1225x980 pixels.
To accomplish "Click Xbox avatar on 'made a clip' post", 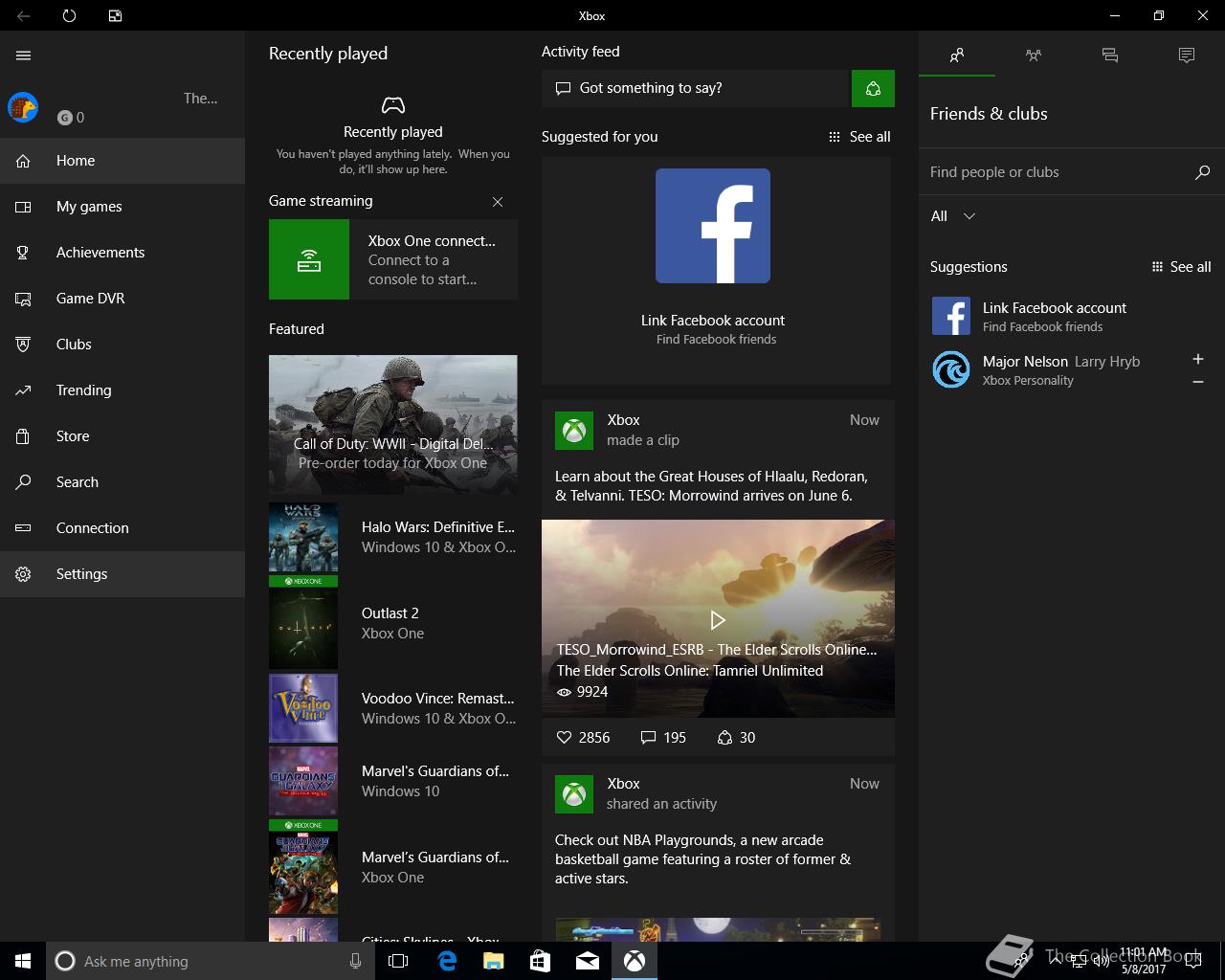I will pyautogui.click(x=574, y=431).
